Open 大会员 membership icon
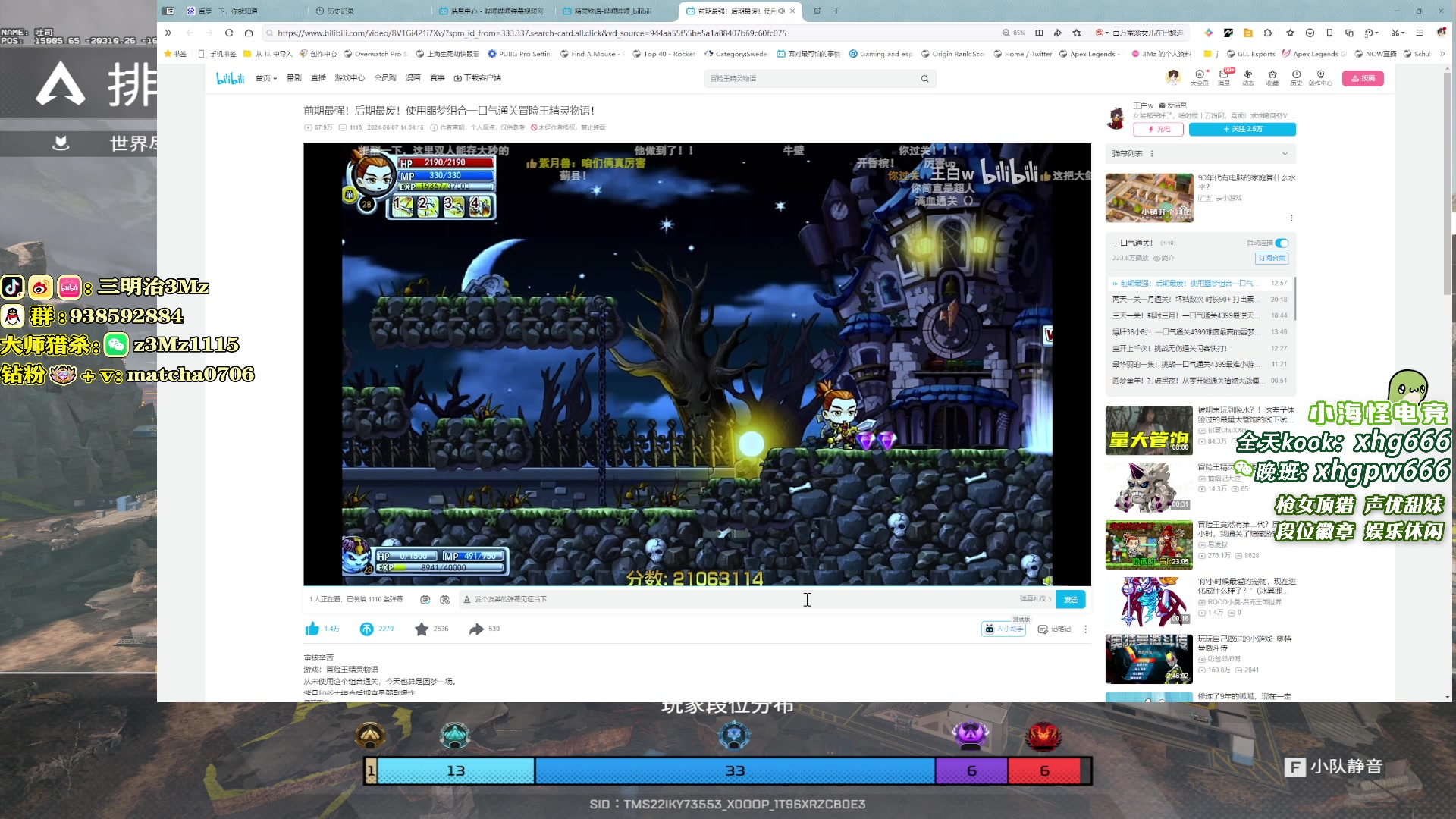Screen dimensions: 1456x819 pos(1200,77)
